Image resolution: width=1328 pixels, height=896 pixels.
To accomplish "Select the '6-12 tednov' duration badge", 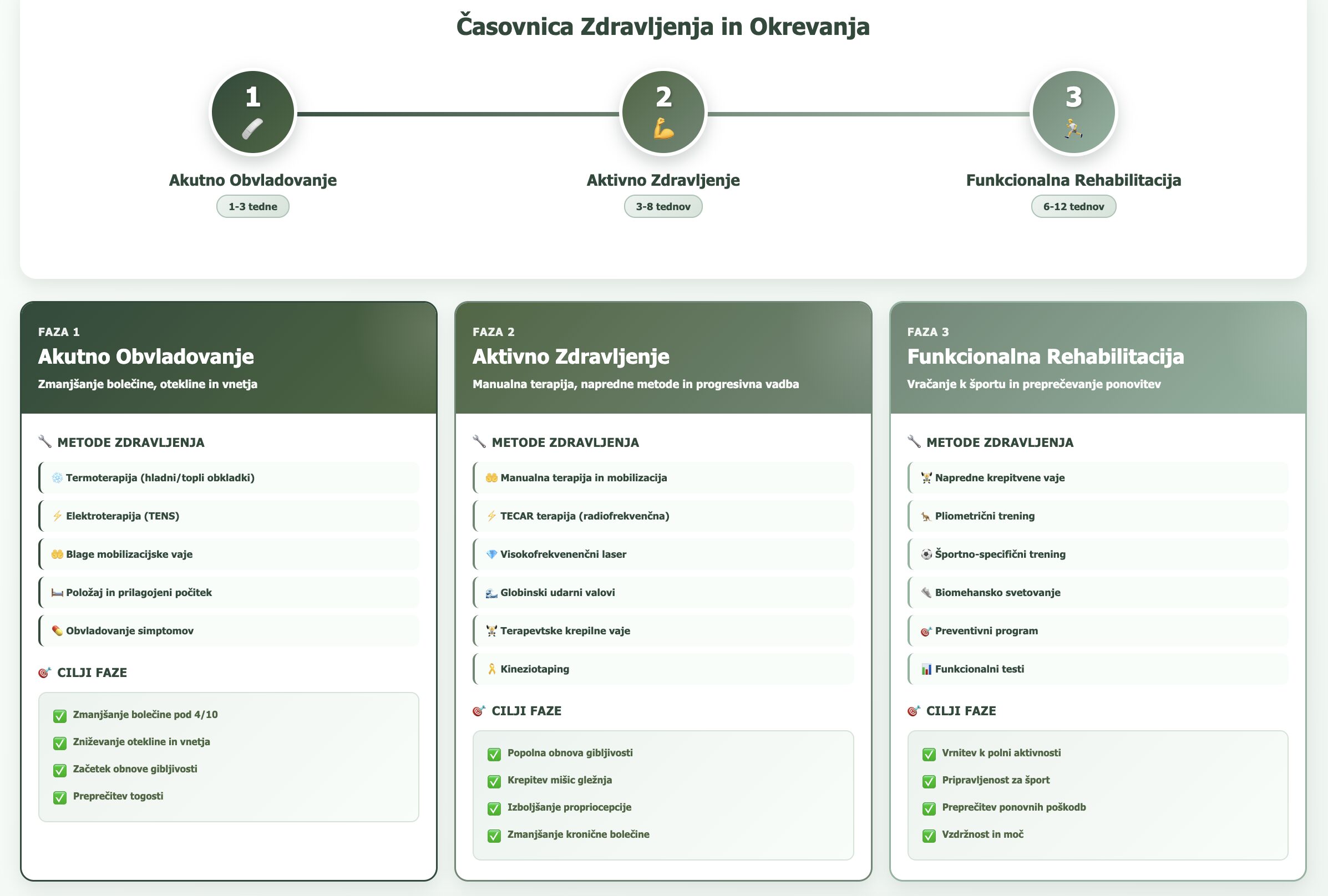I will coord(1073,207).
